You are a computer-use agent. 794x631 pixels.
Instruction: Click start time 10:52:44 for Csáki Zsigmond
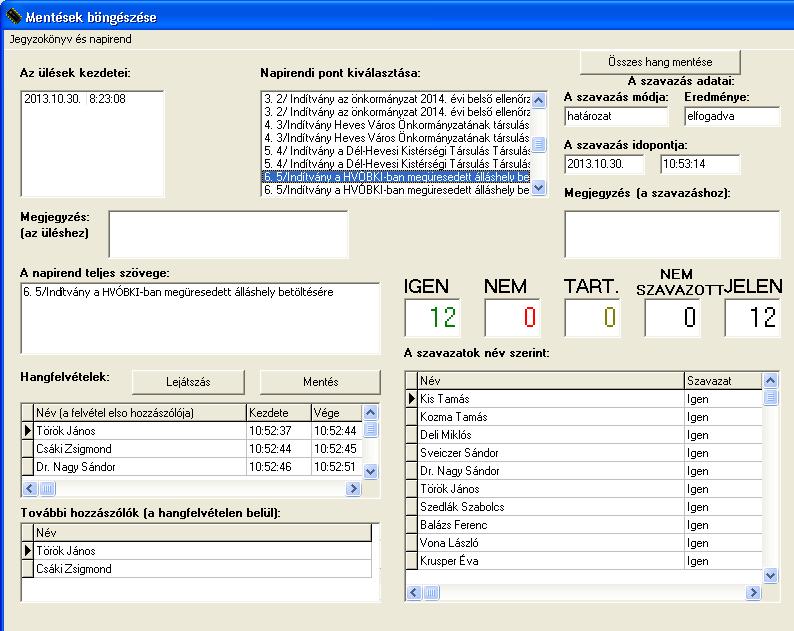point(279,449)
